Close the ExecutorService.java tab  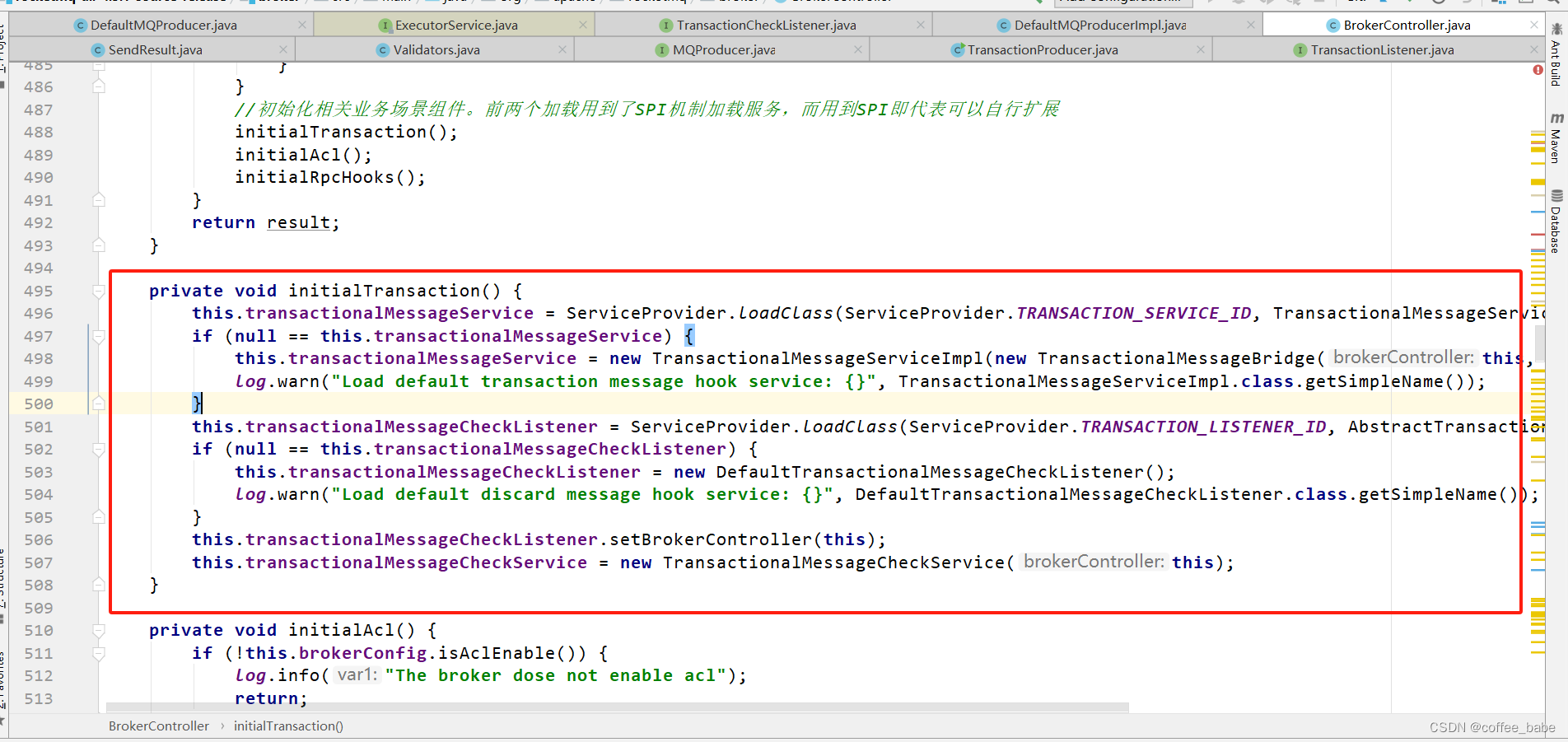pos(583,26)
